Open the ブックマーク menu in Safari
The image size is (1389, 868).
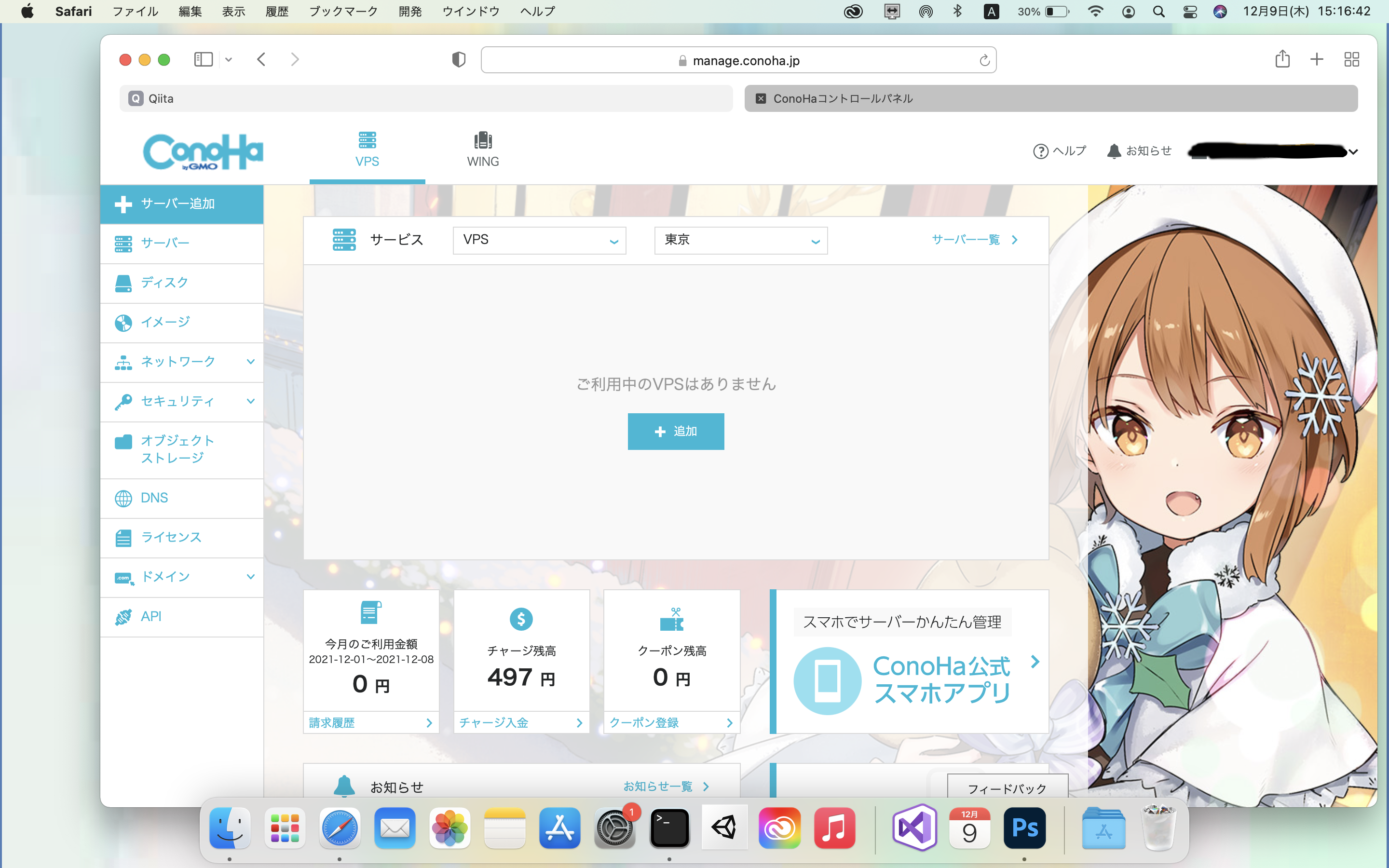pos(342,11)
